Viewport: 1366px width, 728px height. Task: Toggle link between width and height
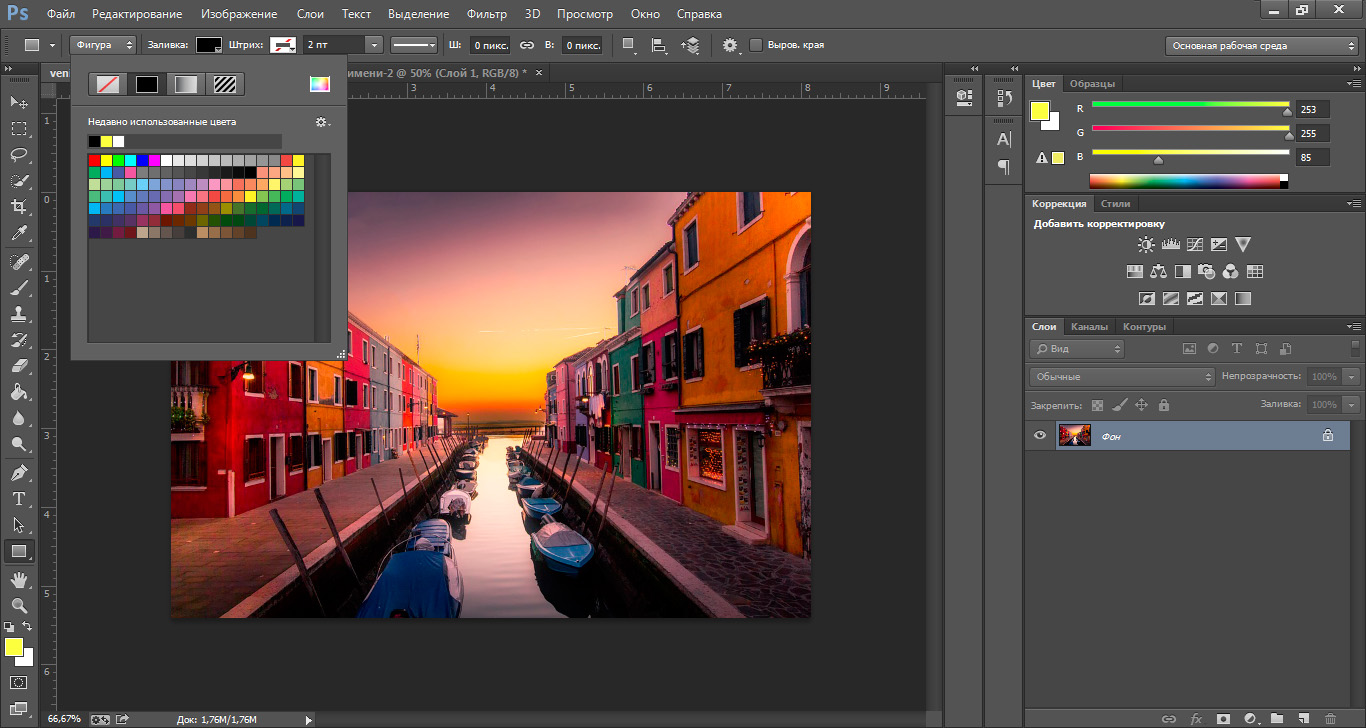coord(526,45)
